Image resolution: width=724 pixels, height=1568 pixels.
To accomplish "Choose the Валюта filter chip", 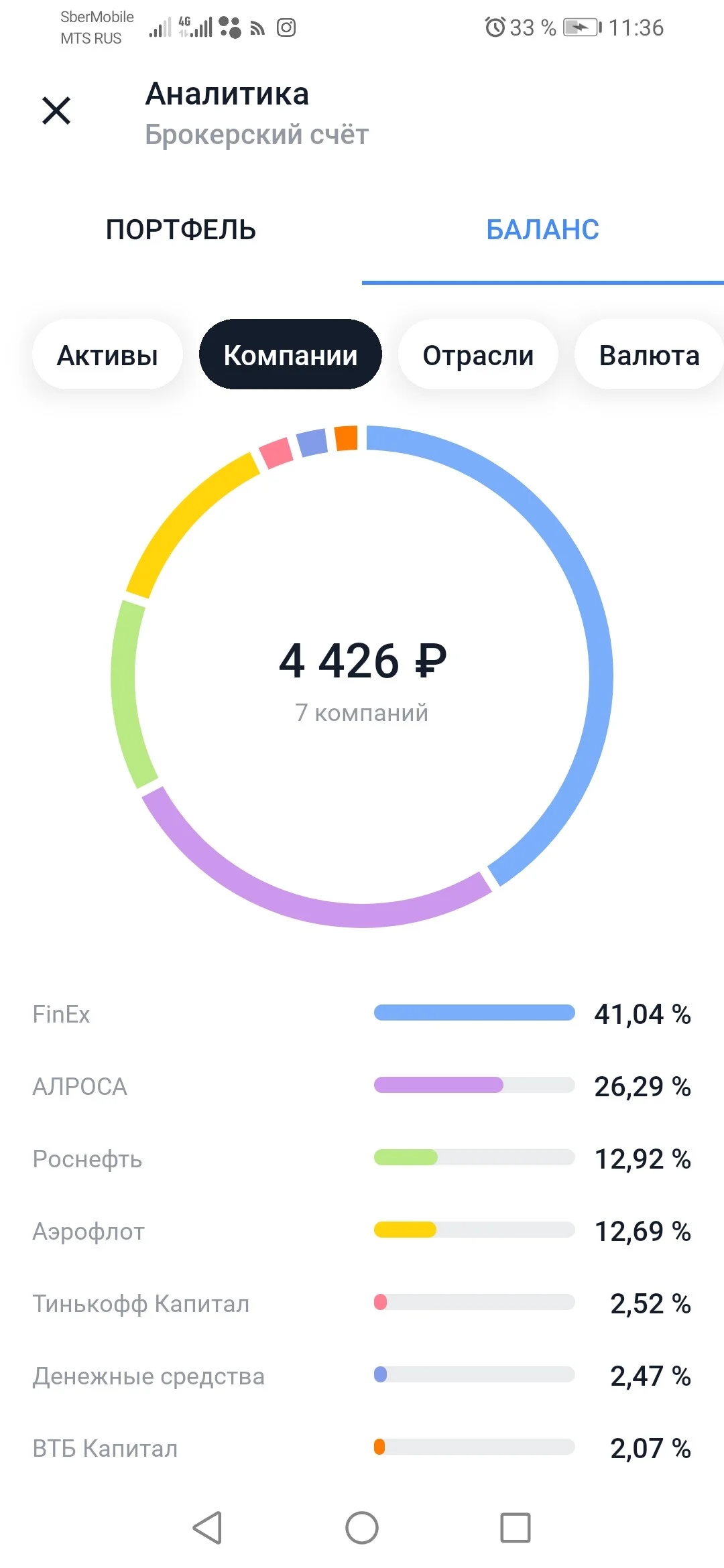I will (x=649, y=354).
